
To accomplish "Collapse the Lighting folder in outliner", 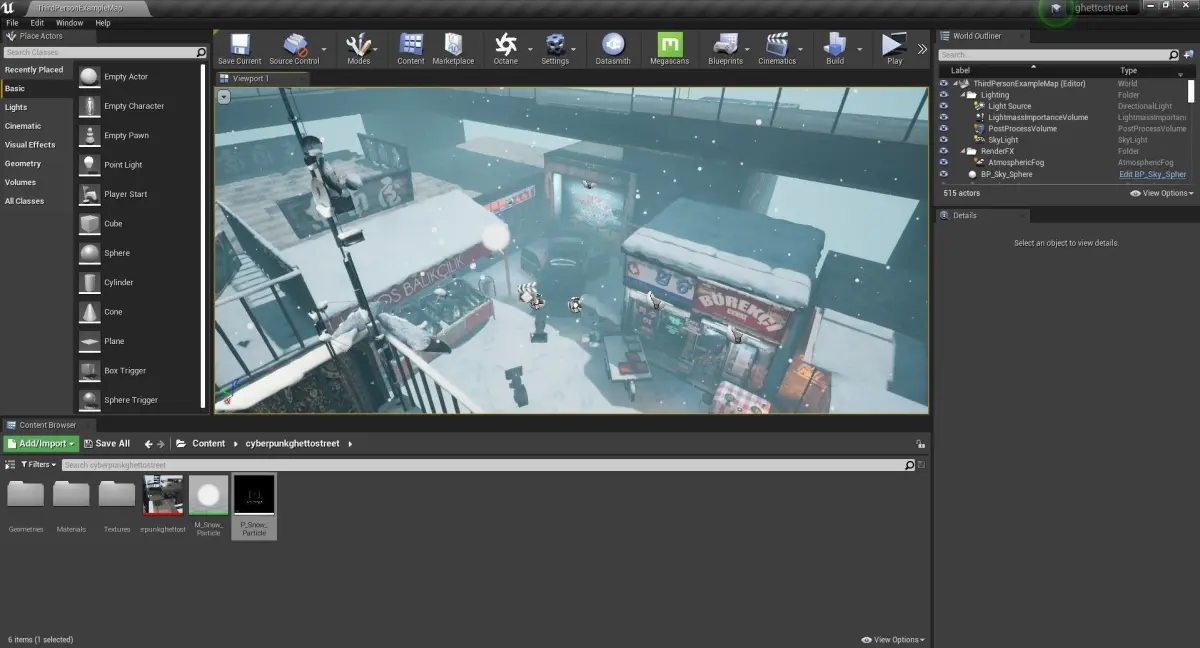I will (x=963, y=95).
